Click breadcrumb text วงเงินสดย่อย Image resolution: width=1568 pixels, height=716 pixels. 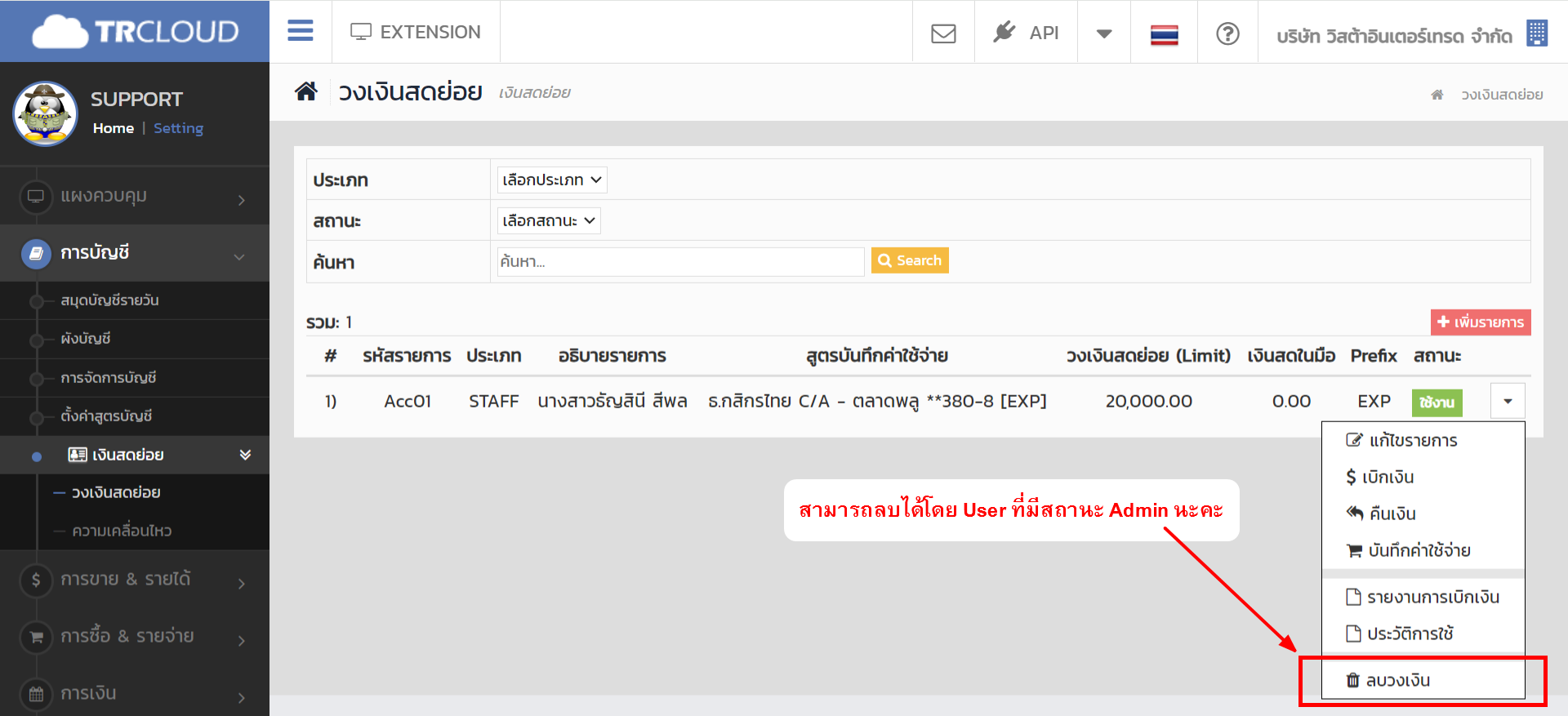pyautogui.click(x=1502, y=95)
